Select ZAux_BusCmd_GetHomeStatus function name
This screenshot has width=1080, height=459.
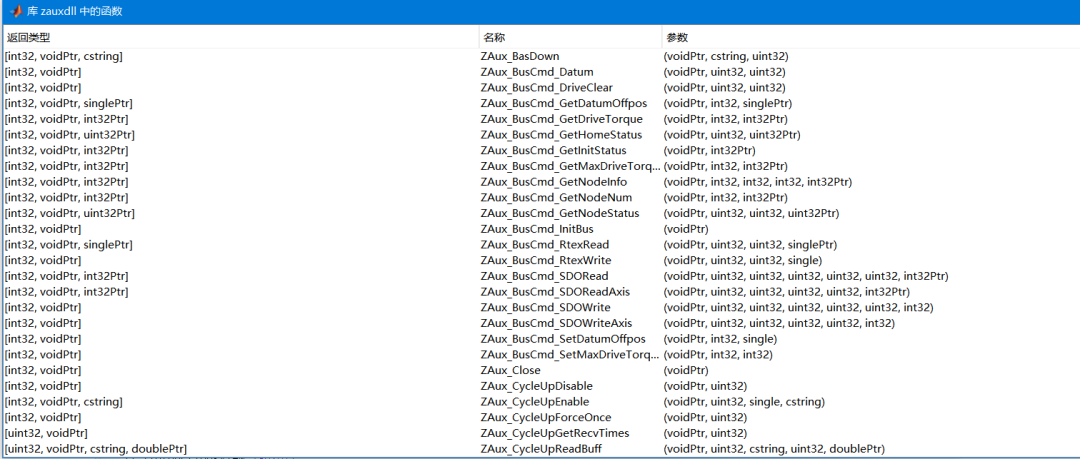(x=561, y=134)
